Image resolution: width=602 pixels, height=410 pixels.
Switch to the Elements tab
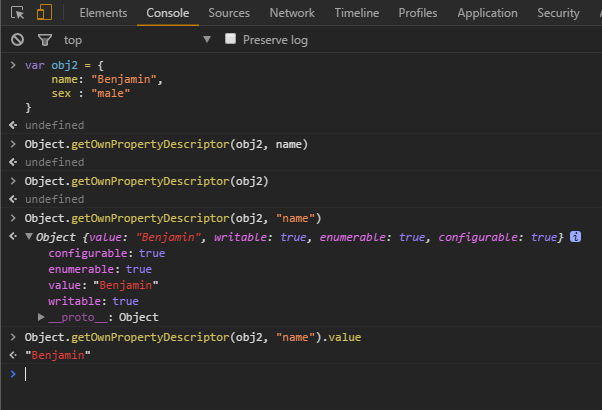tap(102, 13)
